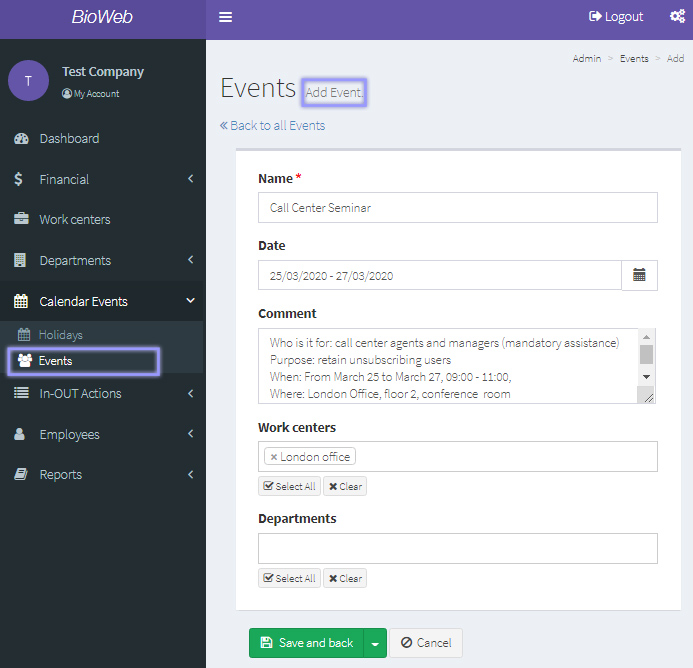The height and width of the screenshot is (668, 693).
Task: Select All departments
Action: tap(289, 578)
